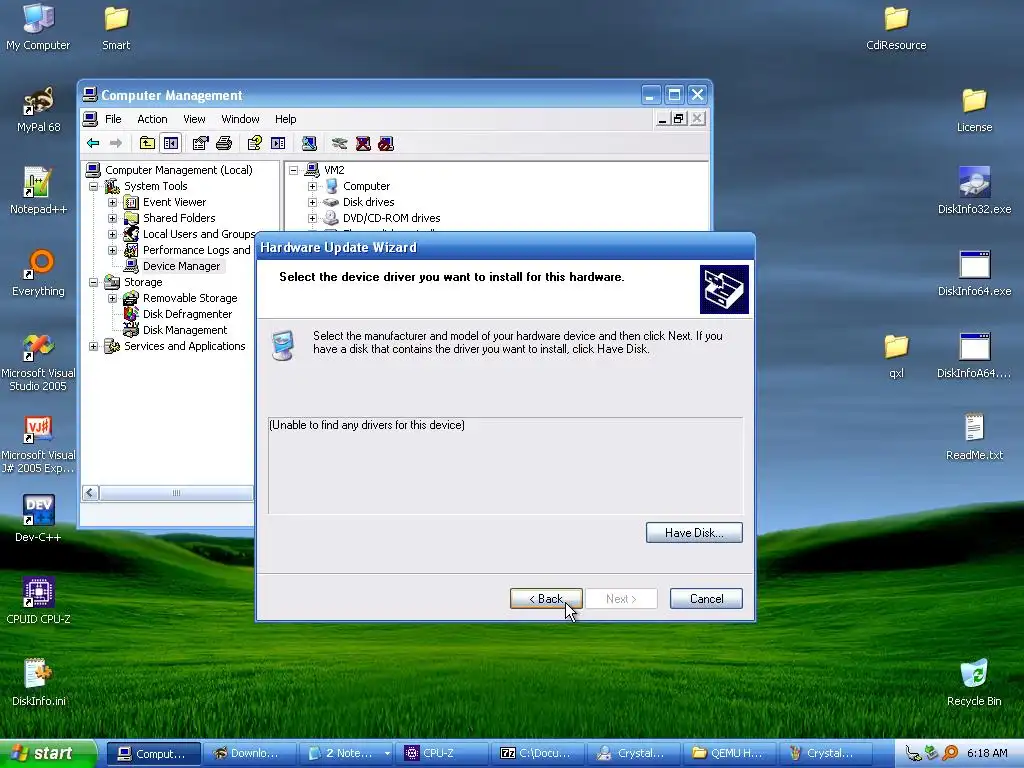Viewport: 1024px width, 768px height.
Task: Click the Back button in wizard
Action: tap(546, 599)
